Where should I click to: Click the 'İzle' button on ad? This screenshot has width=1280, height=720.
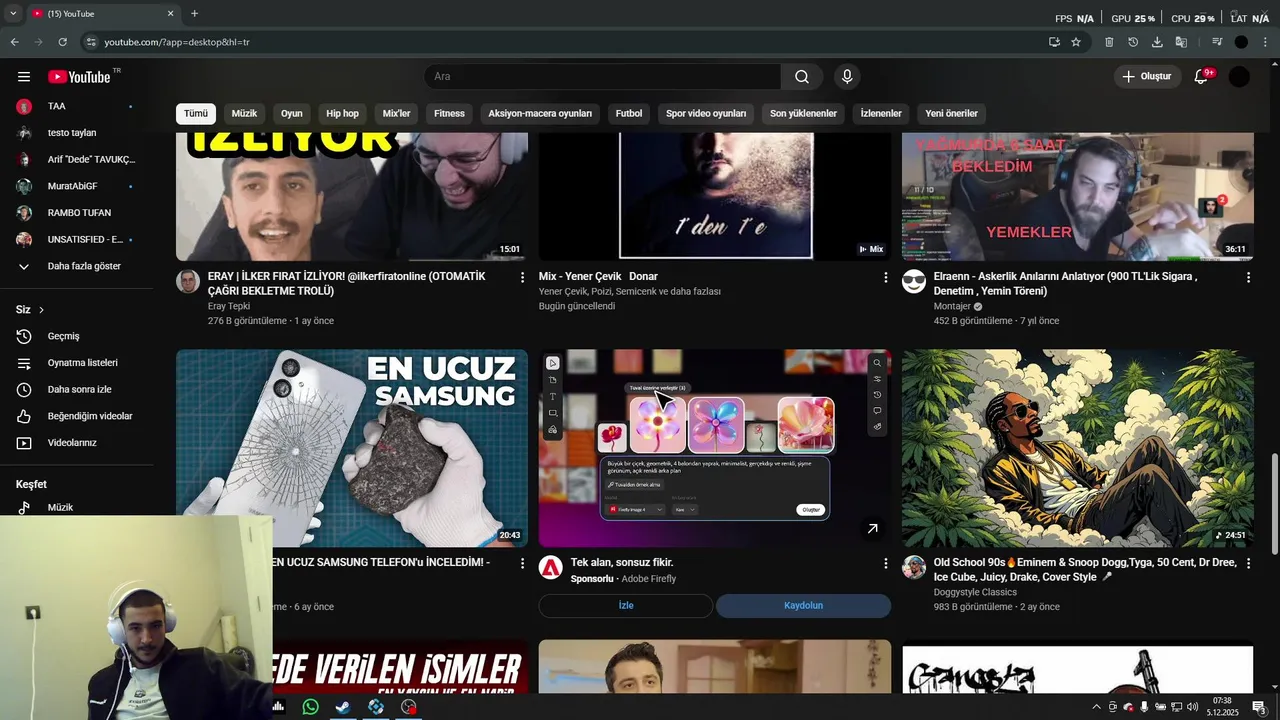point(626,606)
